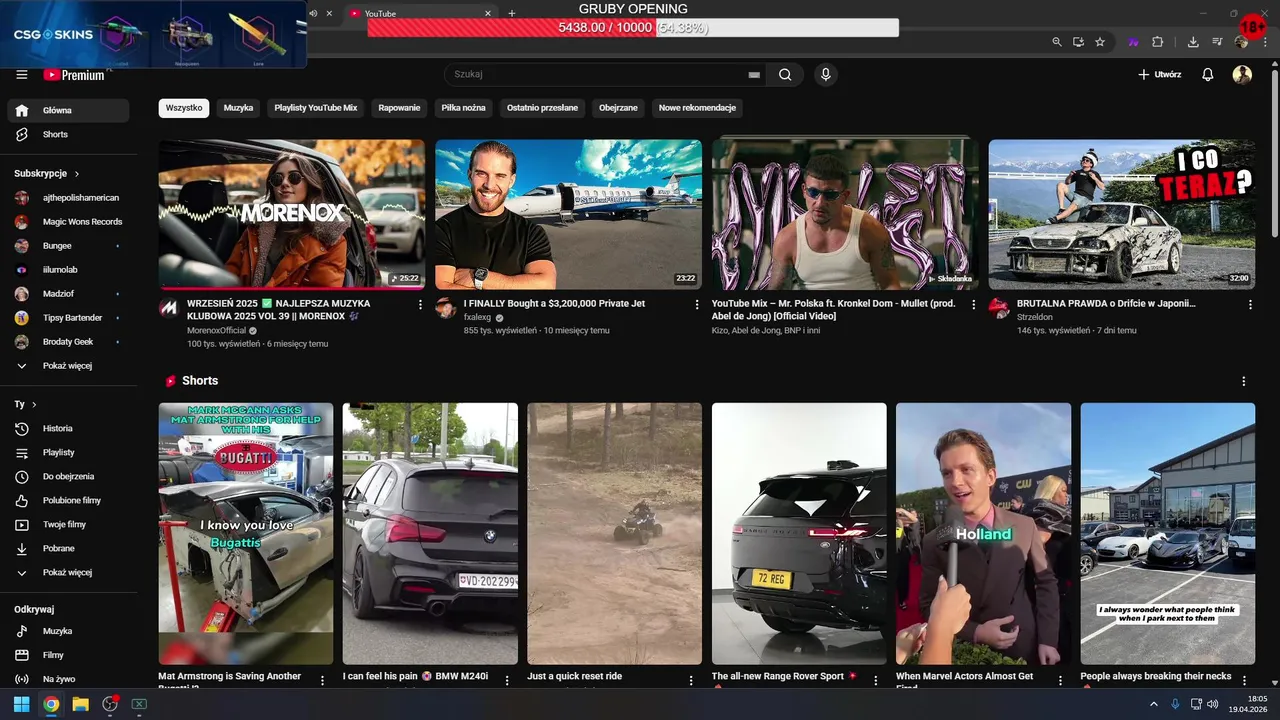
Task: Open options menu for MORENOX video
Action: [420, 304]
